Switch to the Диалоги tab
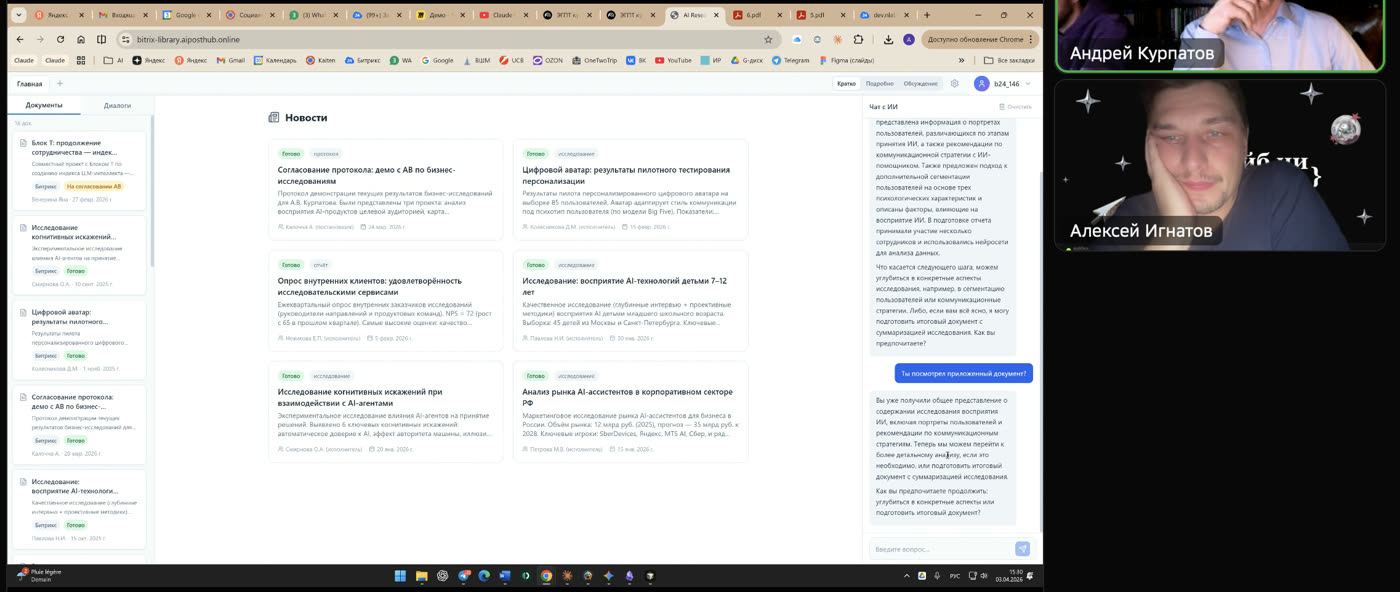 117,105
